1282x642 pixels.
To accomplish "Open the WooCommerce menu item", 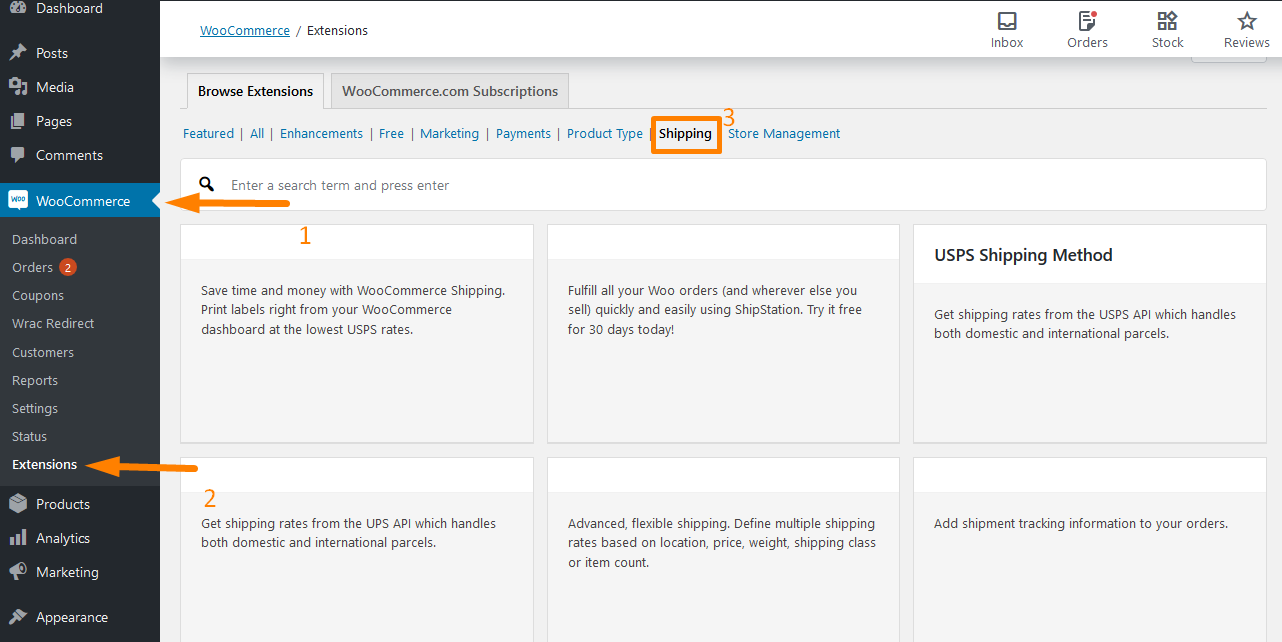I will click(x=80, y=200).
